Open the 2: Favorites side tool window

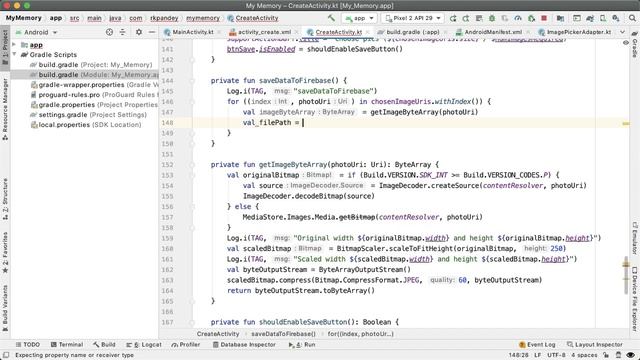coord(5,253)
